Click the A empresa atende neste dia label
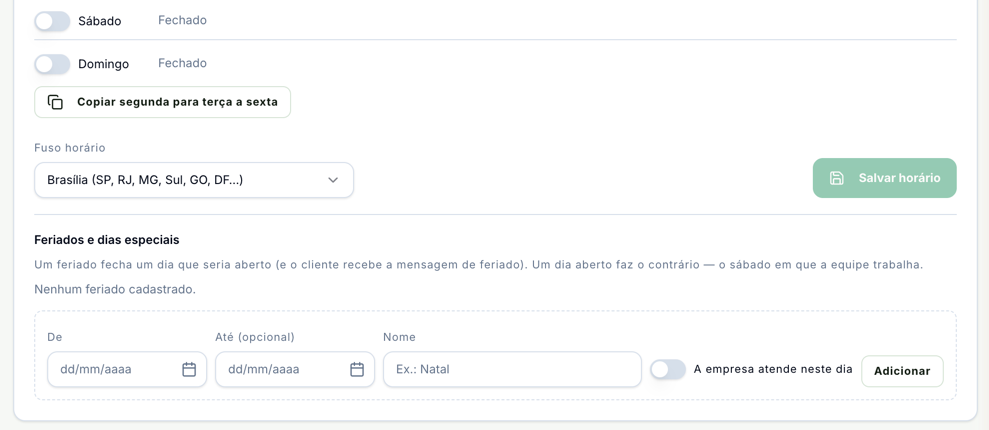Viewport: 989px width, 430px height. point(773,369)
